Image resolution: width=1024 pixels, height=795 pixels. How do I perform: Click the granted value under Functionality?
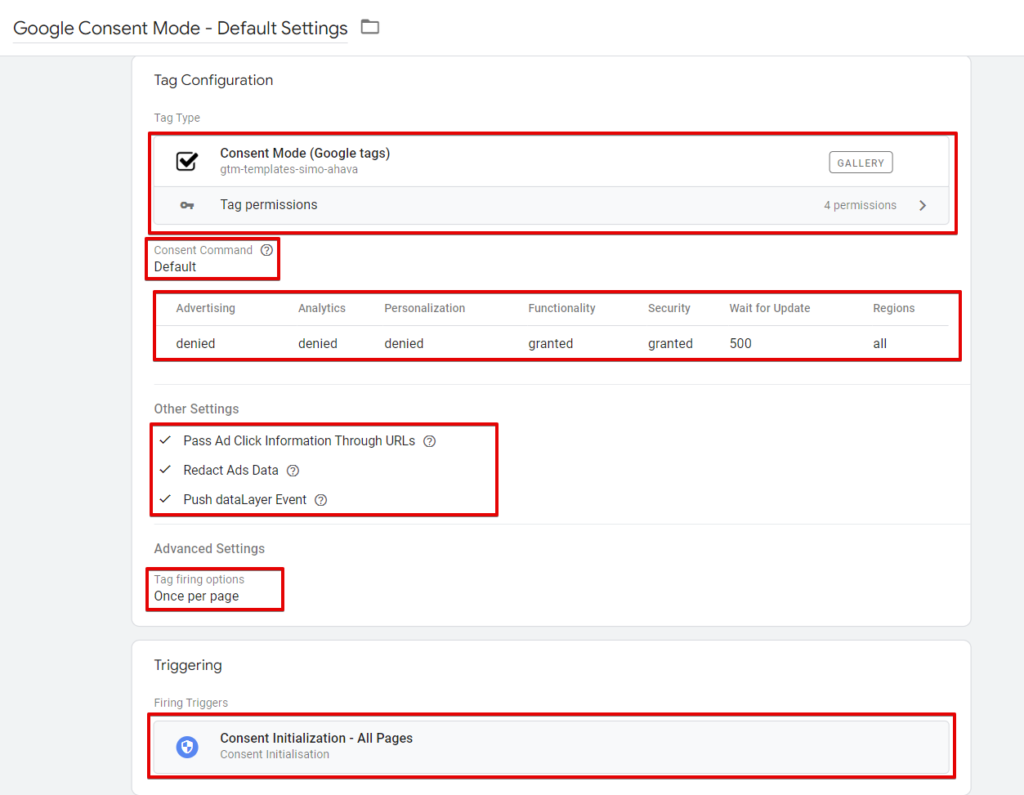(551, 344)
